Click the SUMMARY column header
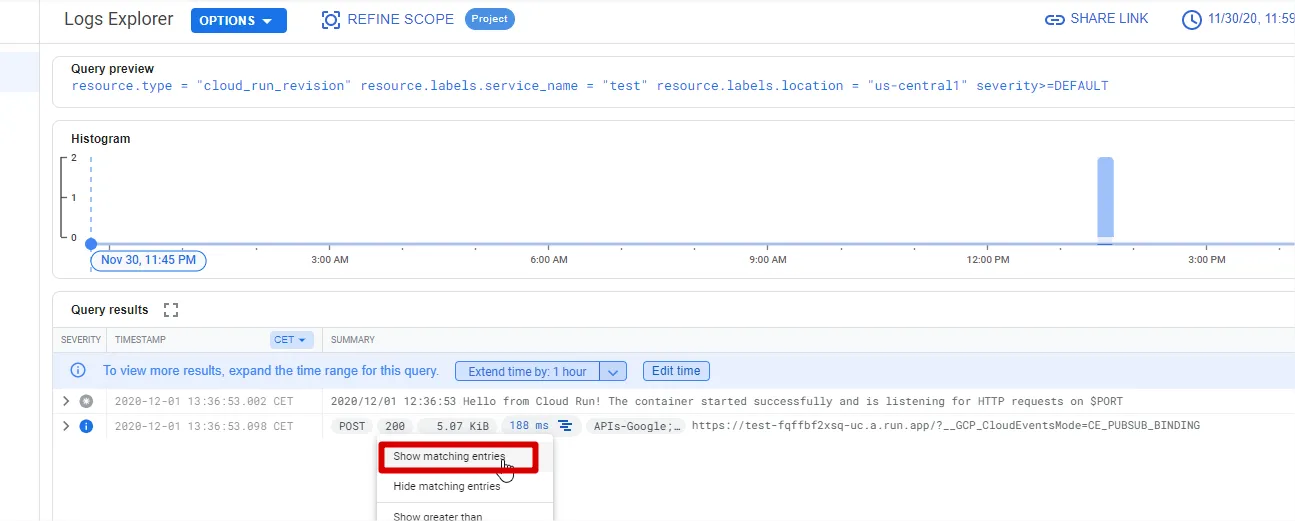This screenshot has width=1295, height=521. [x=353, y=340]
